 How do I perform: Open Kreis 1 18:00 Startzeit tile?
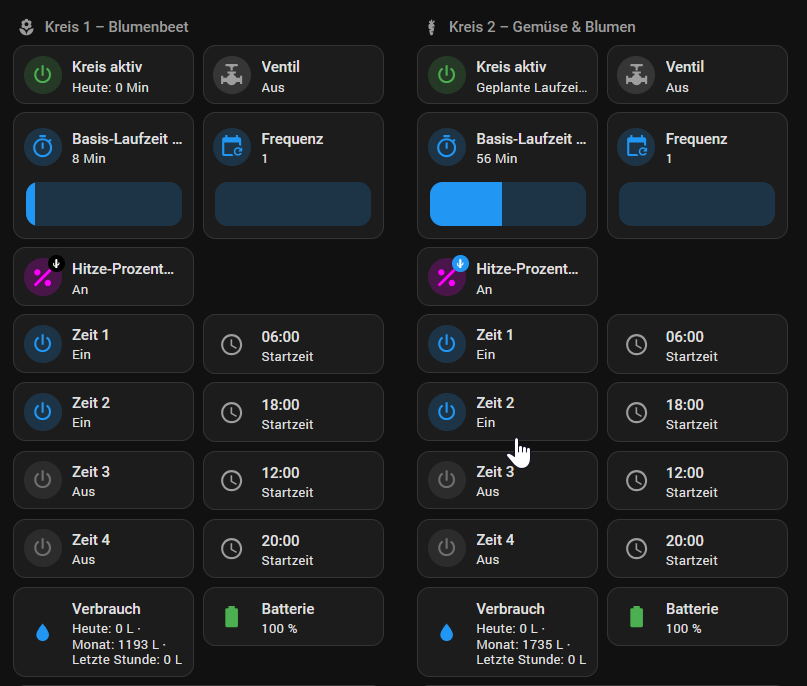click(293, 412)
